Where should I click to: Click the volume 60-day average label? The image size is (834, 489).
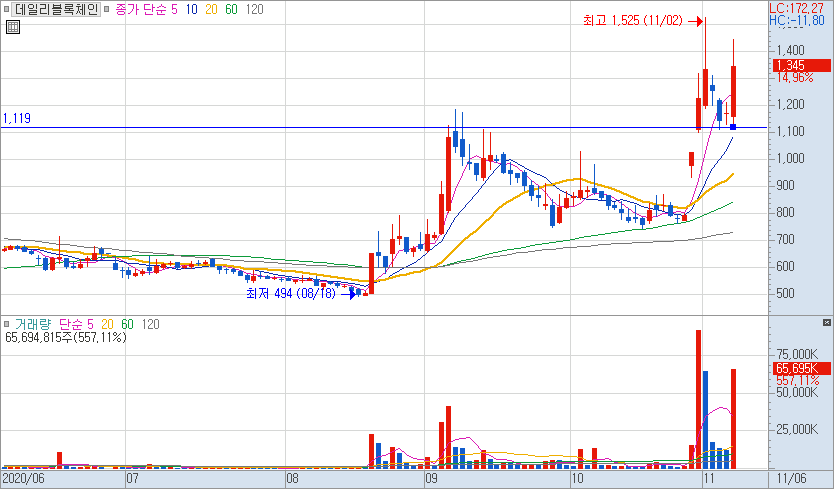click(127, 324)
